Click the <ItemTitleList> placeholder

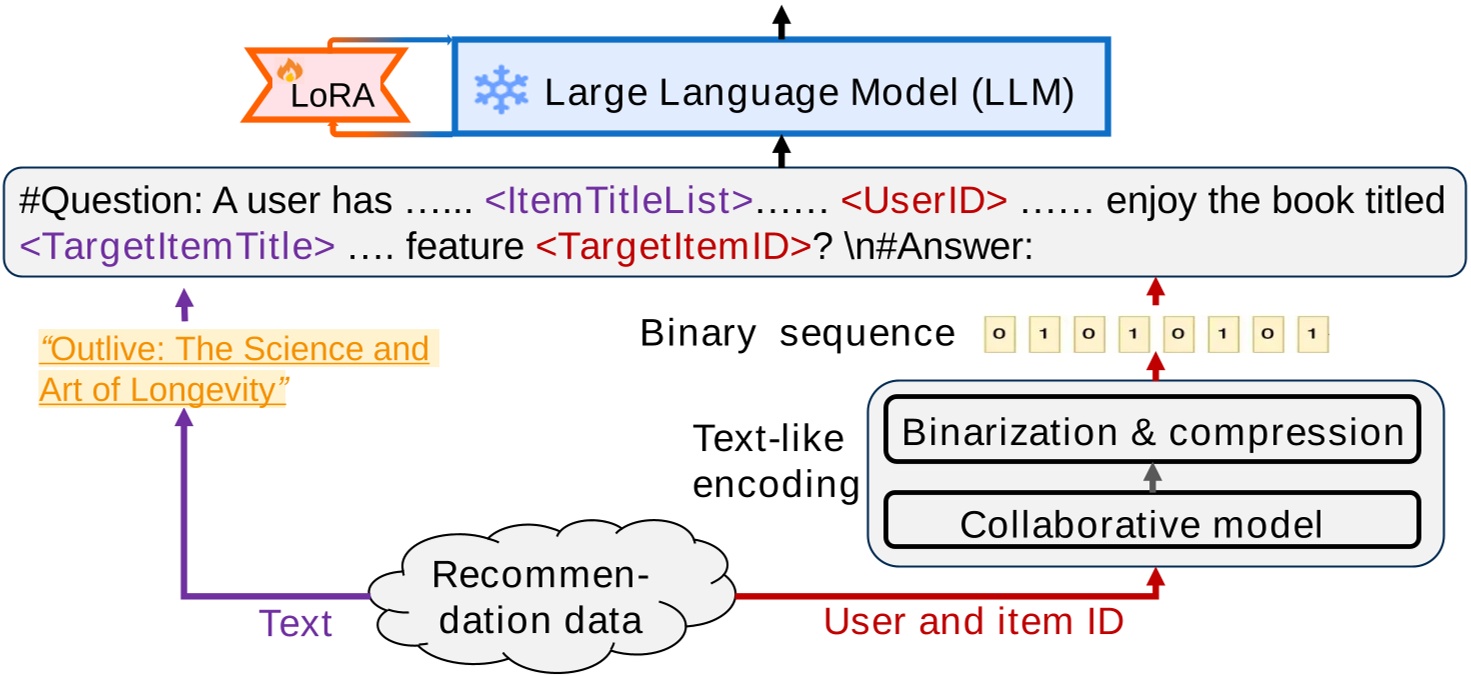click(x=617, y=202)
